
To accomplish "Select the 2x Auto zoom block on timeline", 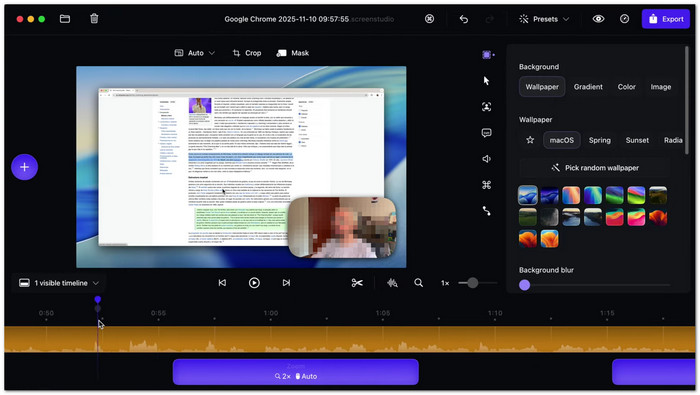I will (296, 372).
